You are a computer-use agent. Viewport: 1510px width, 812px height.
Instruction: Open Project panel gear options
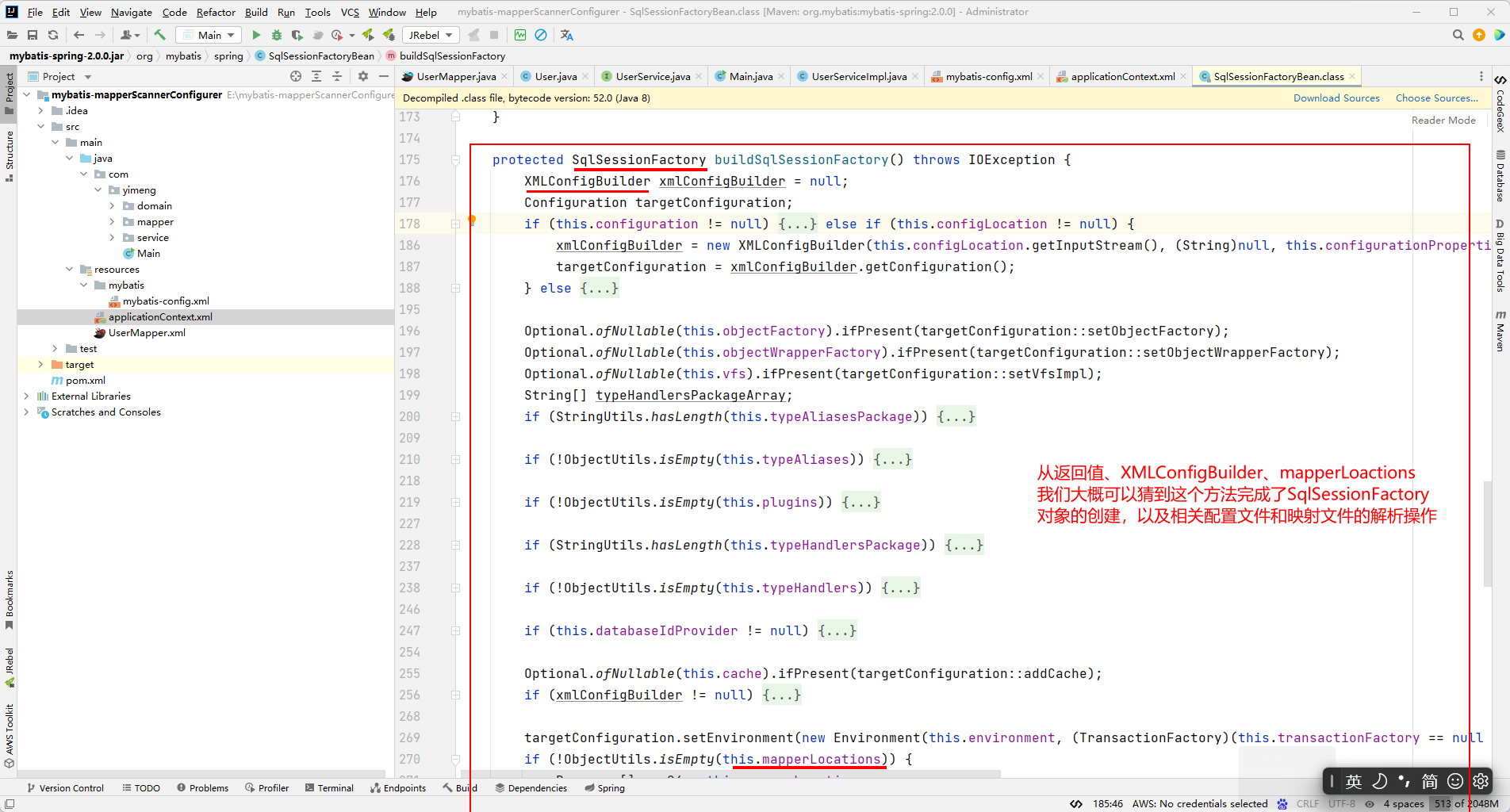click(x=363, y=76)
